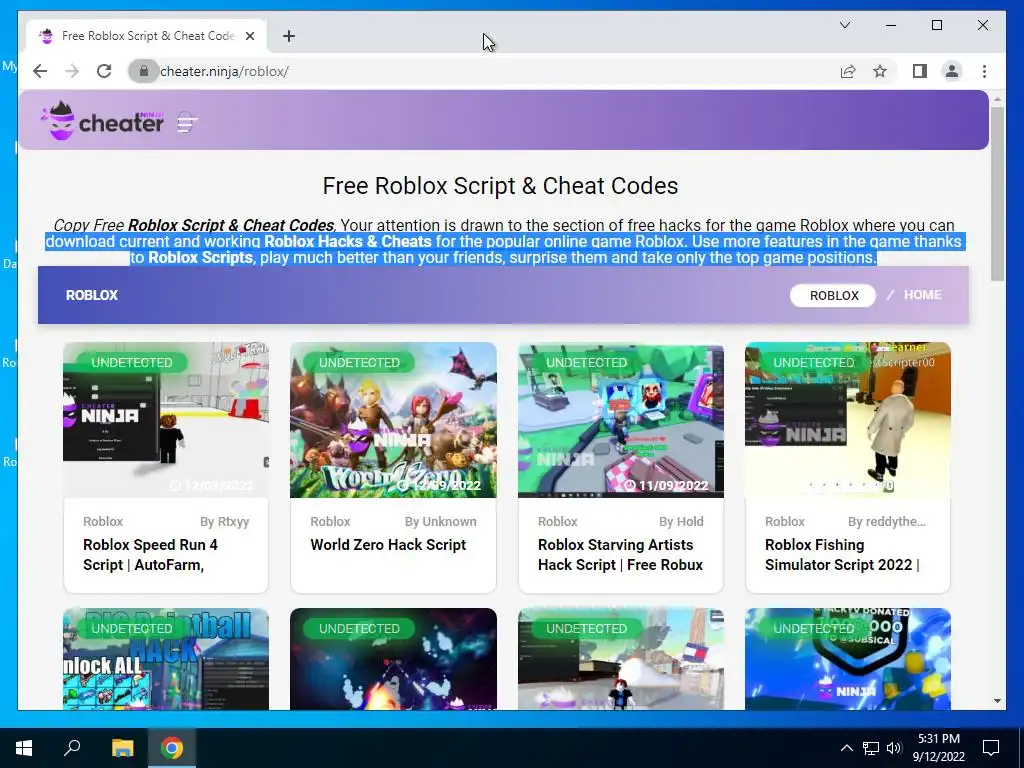This screenshot has height=768, width=1024.
Task: Click Roblox Fishing Simulator Script 2022 title
Action: pyautogui.click(x=842, y=554)
